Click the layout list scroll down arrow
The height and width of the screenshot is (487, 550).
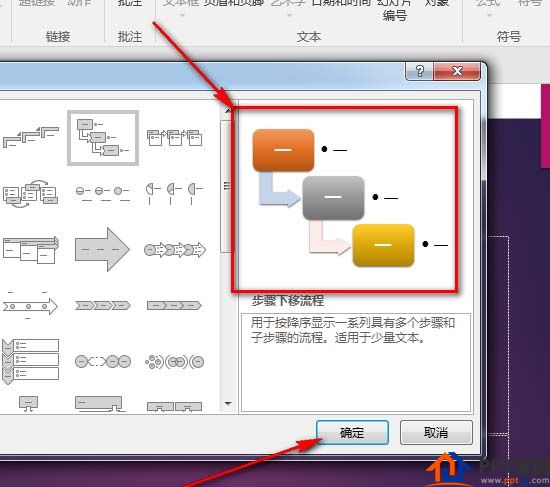coord(228,404)
